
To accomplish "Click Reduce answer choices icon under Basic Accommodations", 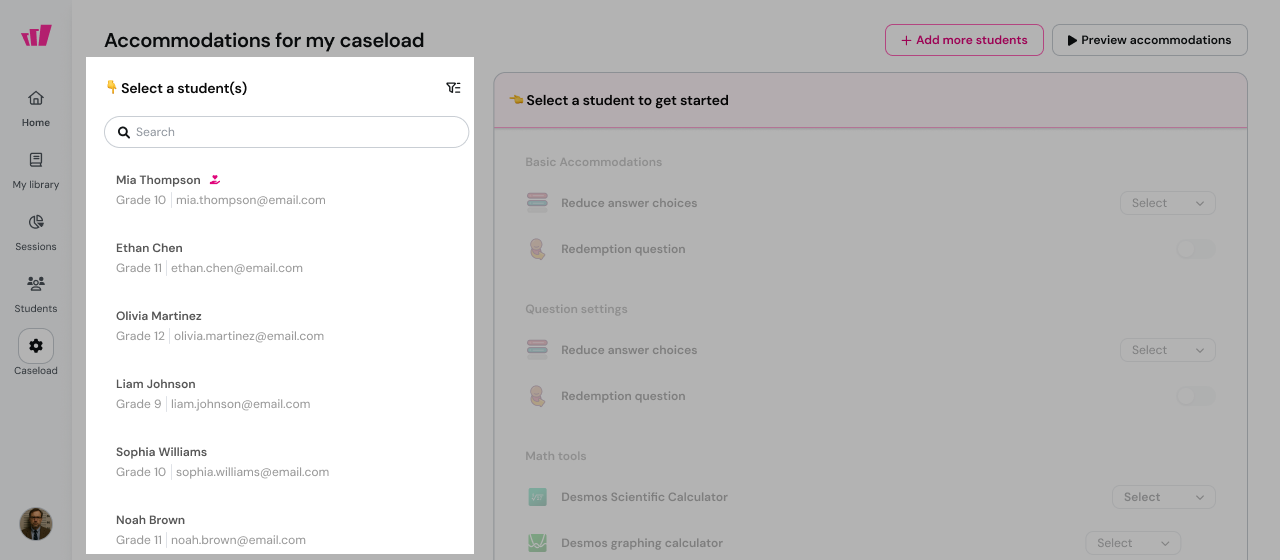I will (538, 203).
